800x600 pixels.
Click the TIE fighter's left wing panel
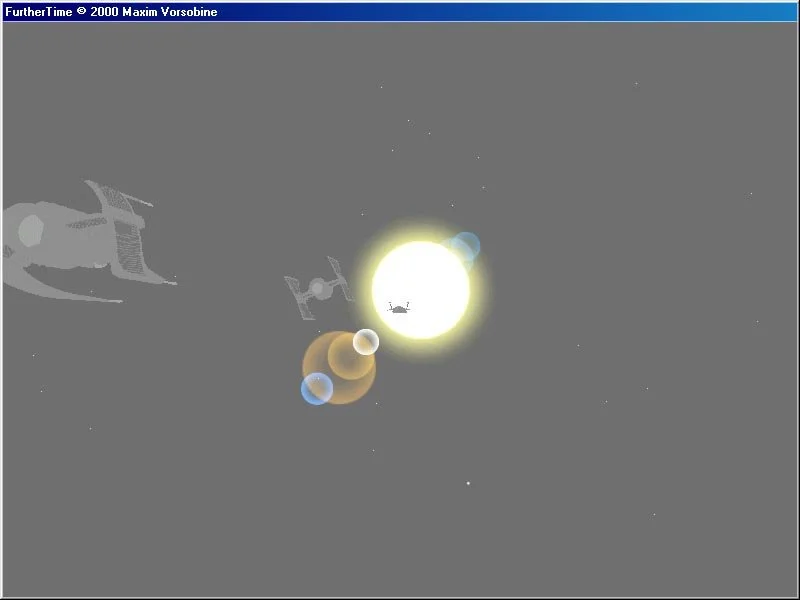tap(298, 297)
